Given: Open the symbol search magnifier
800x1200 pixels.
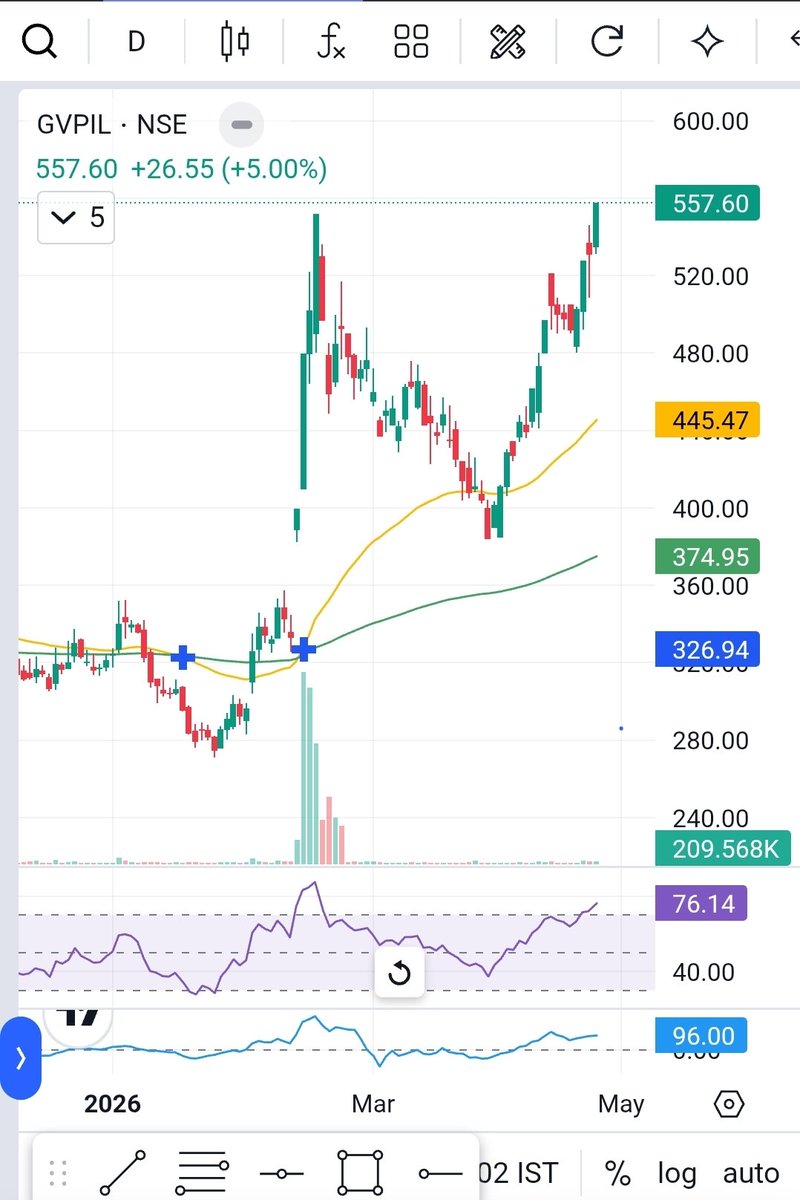Looking at the screenshot, I should point(40,41).
